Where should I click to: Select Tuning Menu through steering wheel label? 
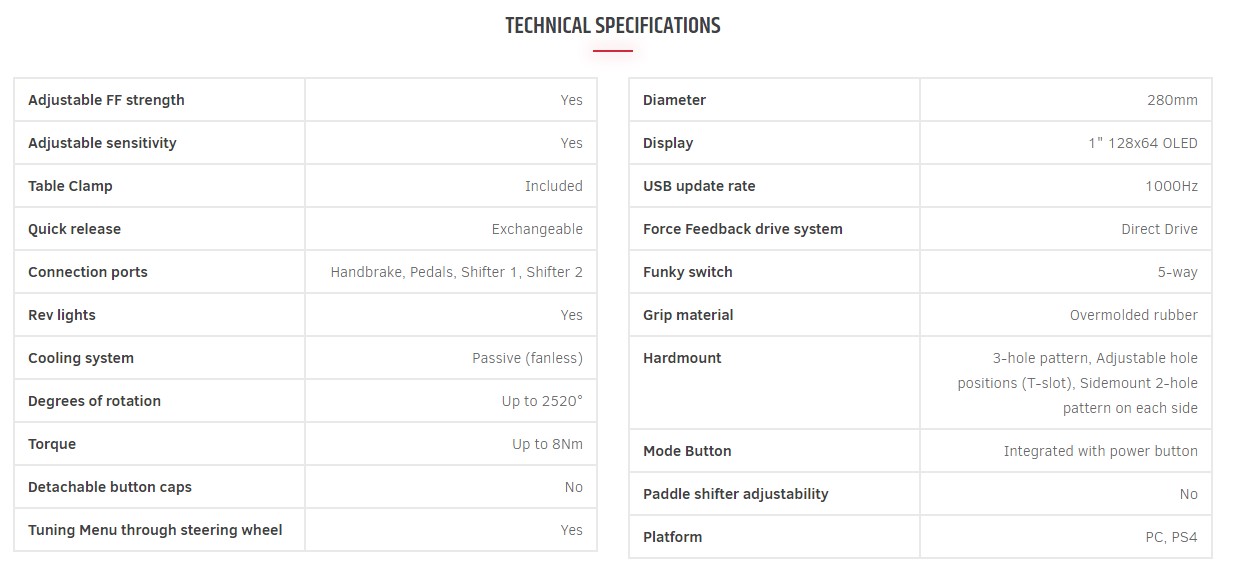(x=155, y=530)
